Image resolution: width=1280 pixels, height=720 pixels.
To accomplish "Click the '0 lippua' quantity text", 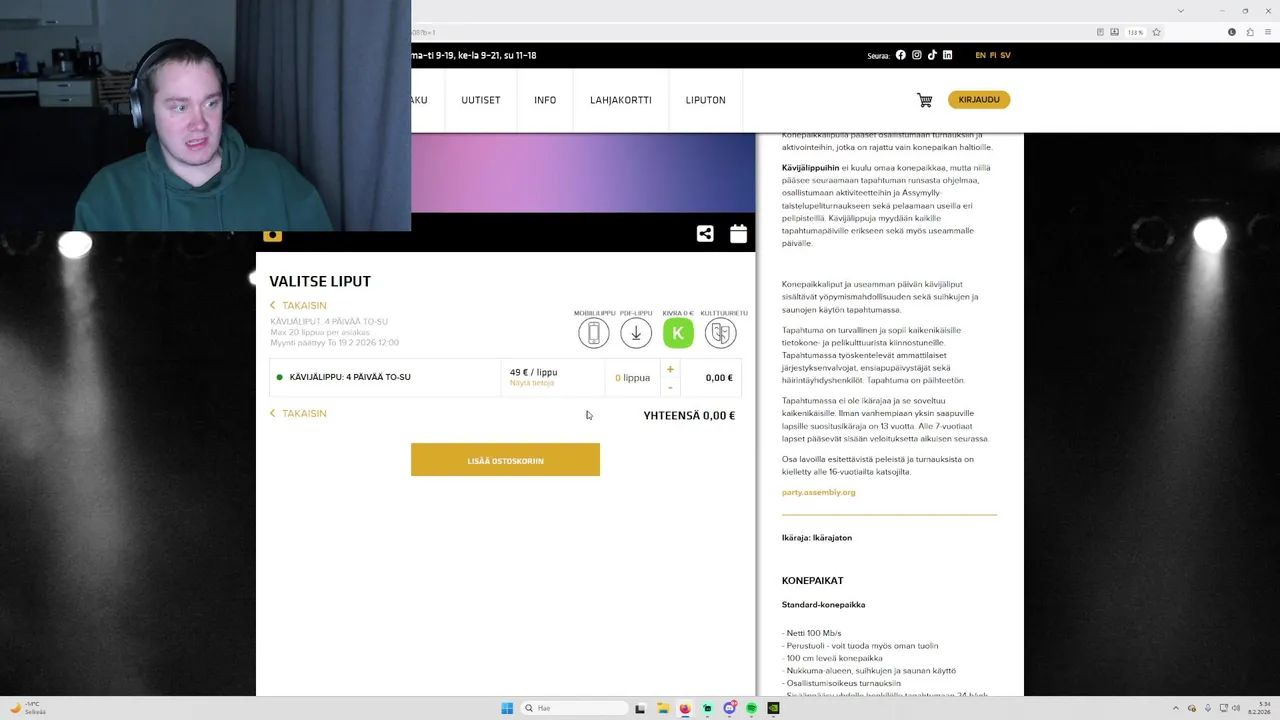I will coord(632,378).
